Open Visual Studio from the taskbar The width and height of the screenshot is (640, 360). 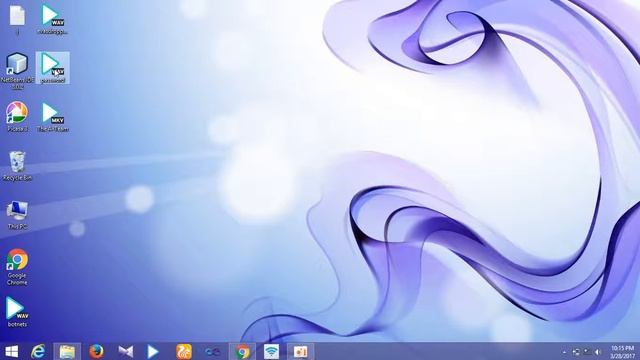click(125, 351)
